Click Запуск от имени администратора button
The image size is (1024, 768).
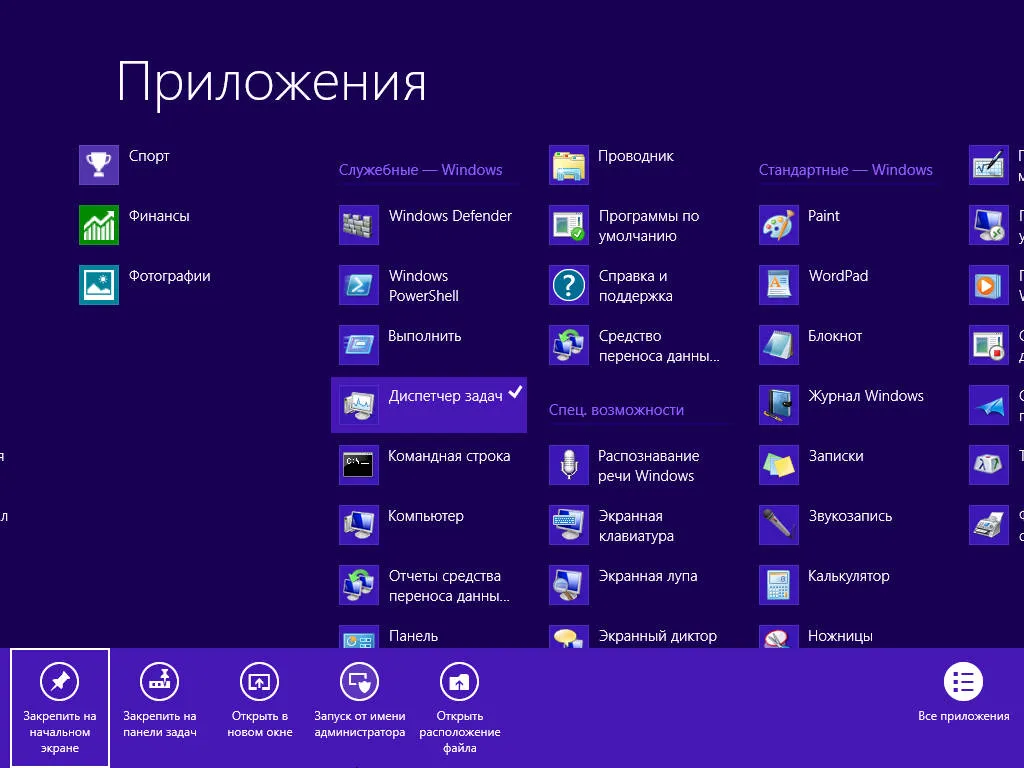click(x=359, y=699)
